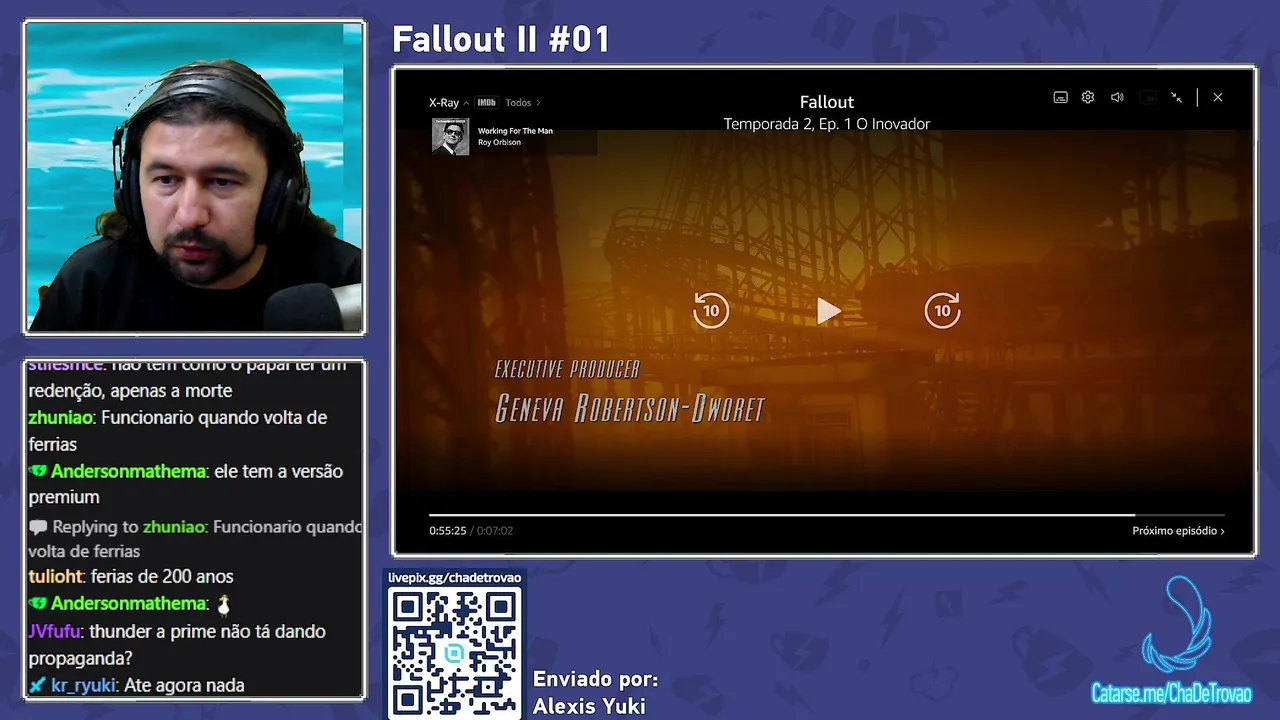Open Roy Orbison album thumbnail
This screenshot has height=720, width=1280.
[x=450, y=137]
